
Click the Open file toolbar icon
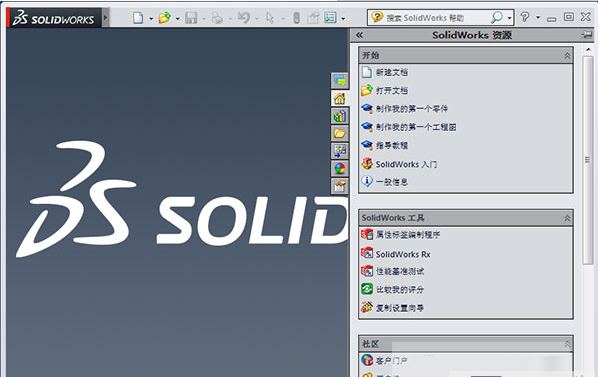164,18
